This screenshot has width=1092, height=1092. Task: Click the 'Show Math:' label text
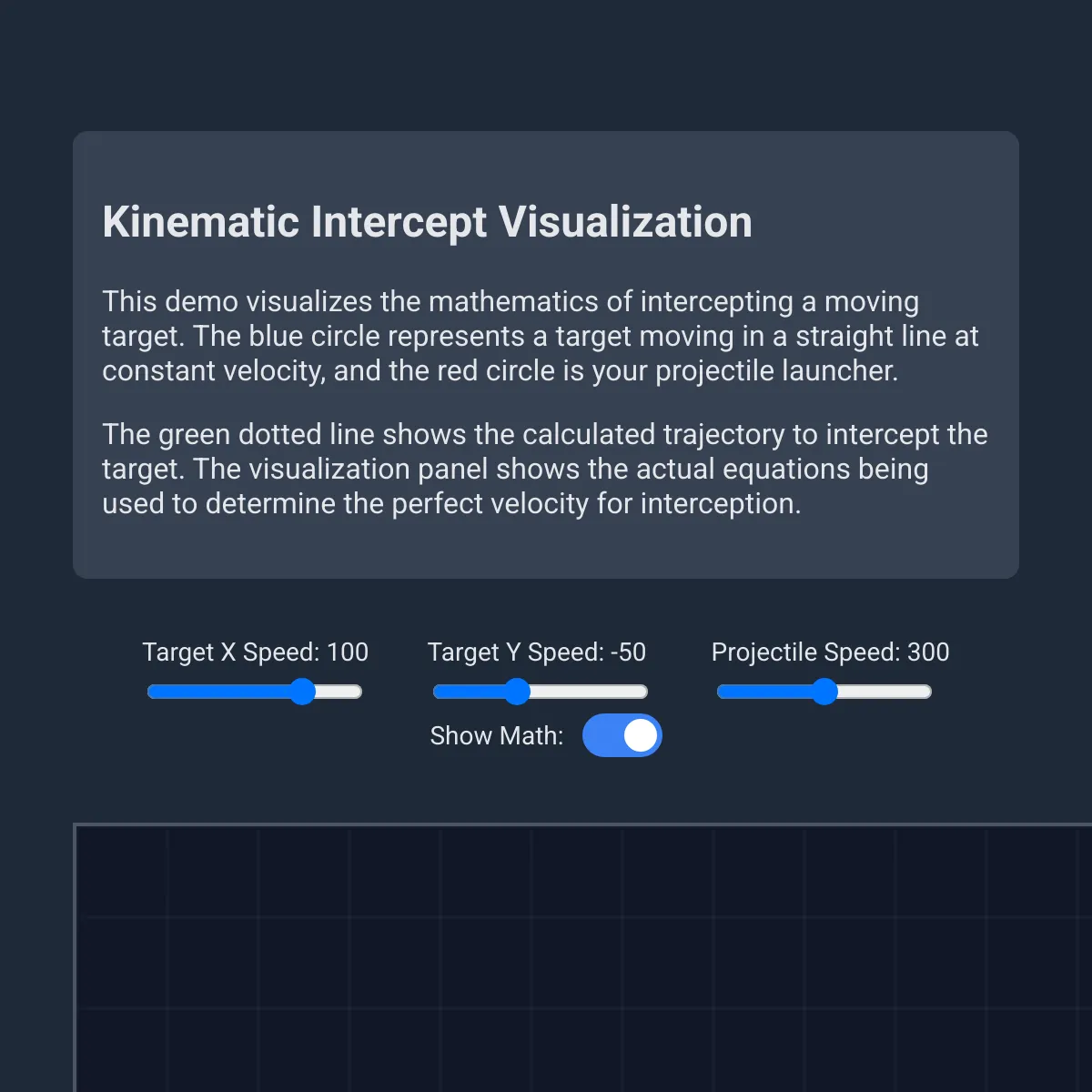[x=496, y=735]
